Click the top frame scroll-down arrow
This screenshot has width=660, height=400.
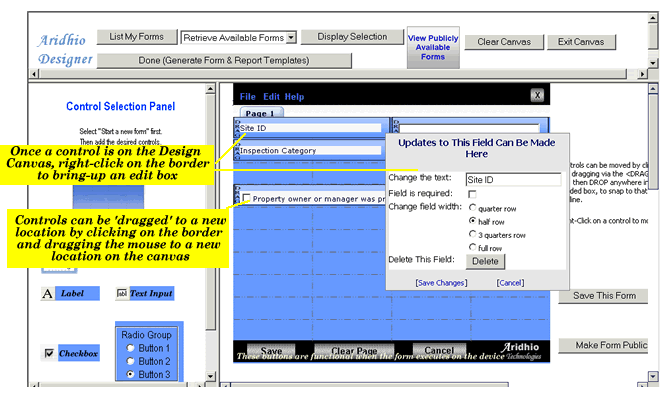coord(653,63)
